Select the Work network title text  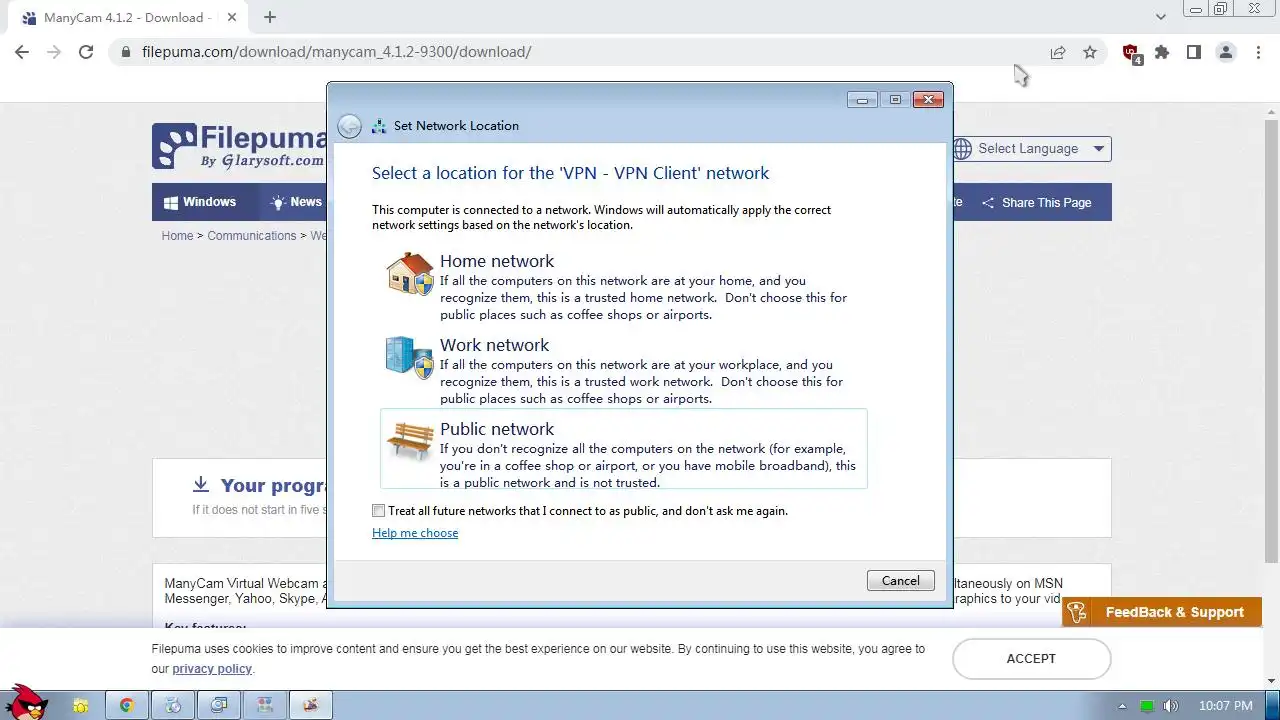click(494, 345)
